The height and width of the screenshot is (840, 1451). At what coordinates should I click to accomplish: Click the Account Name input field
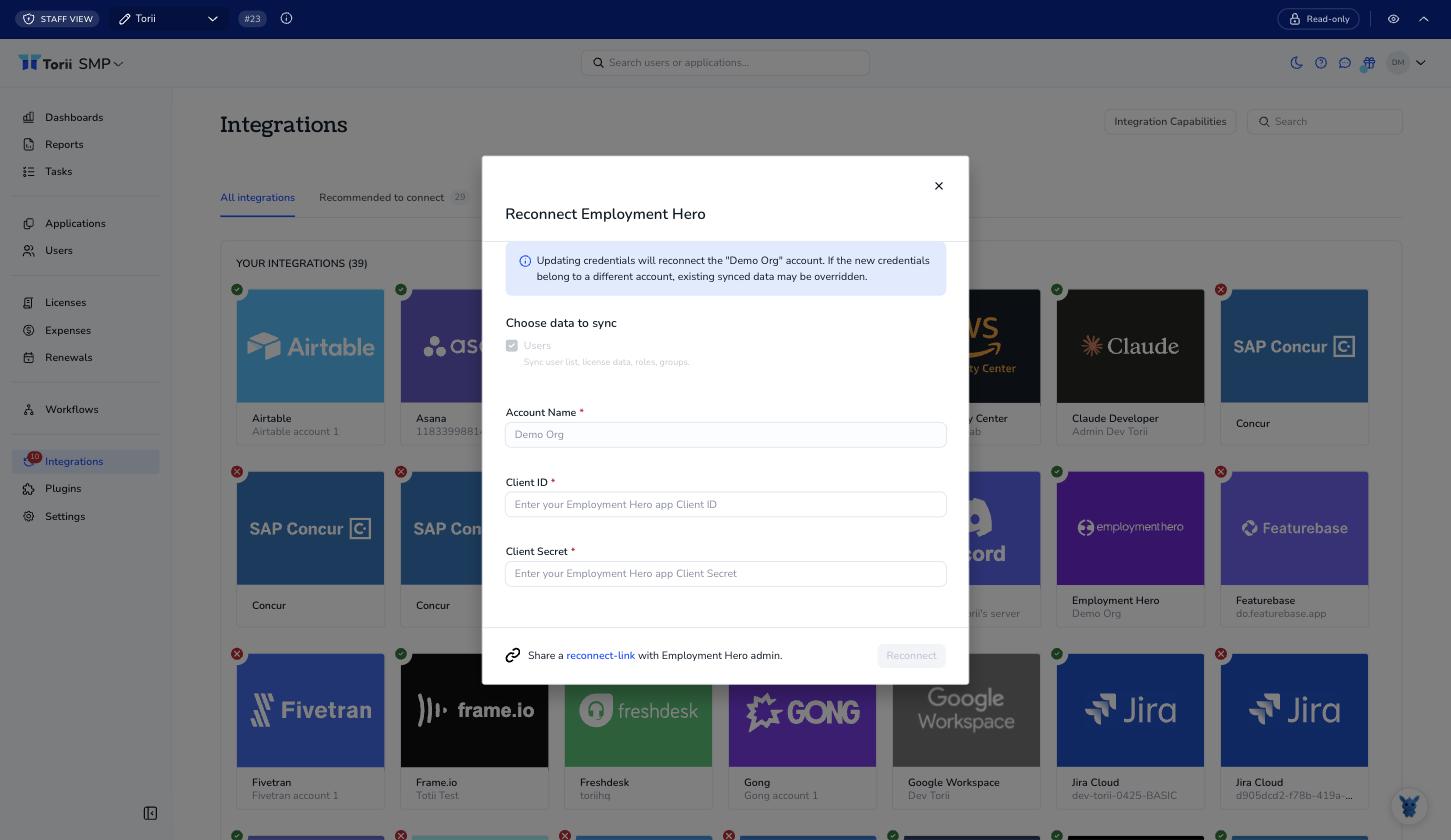coord(725,435)
